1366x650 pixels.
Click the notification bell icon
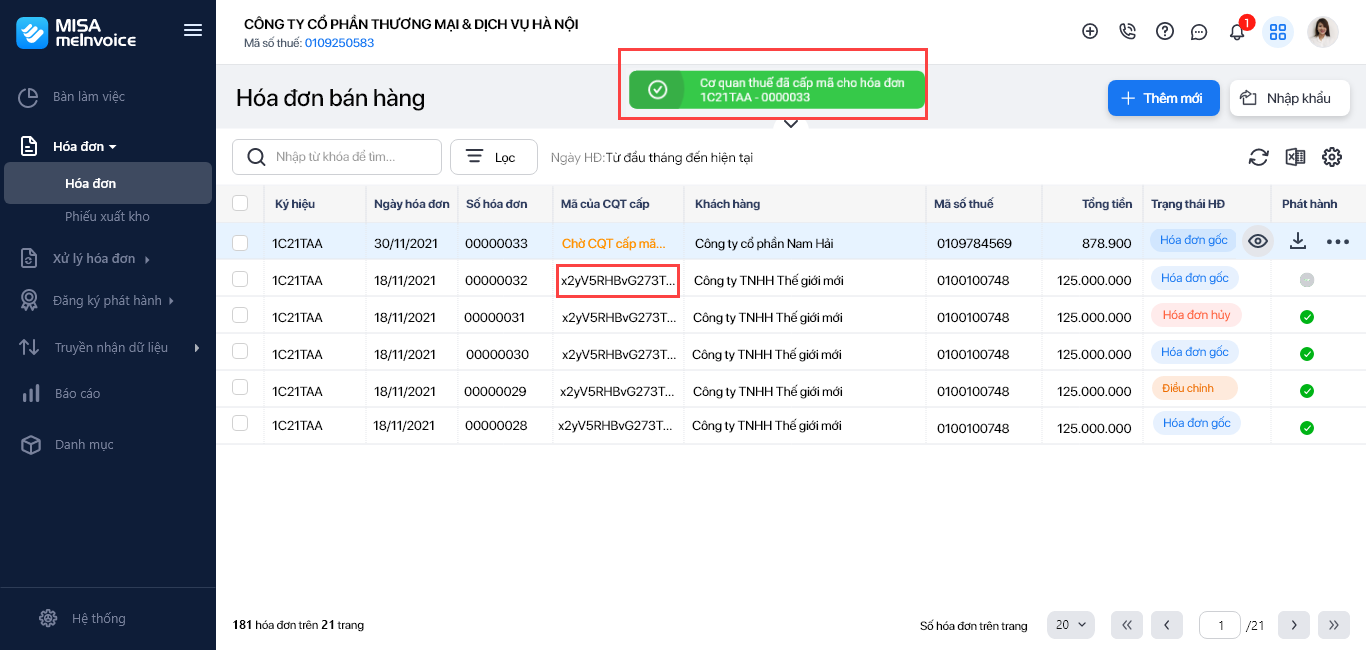(x=1237, y=32)
